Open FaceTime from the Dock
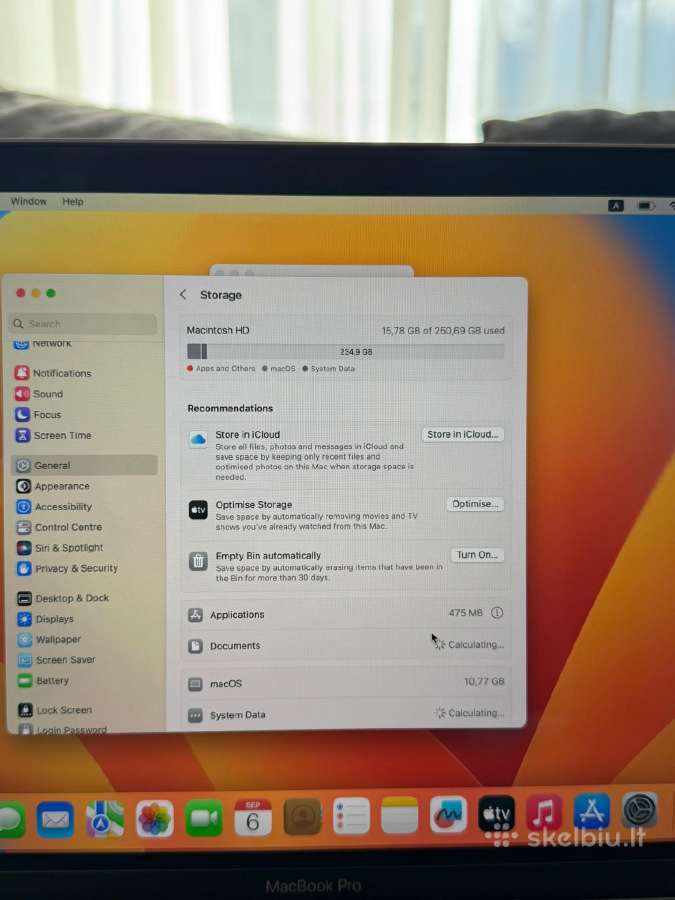Screen dimensions: 675x900 coord(204,818)
